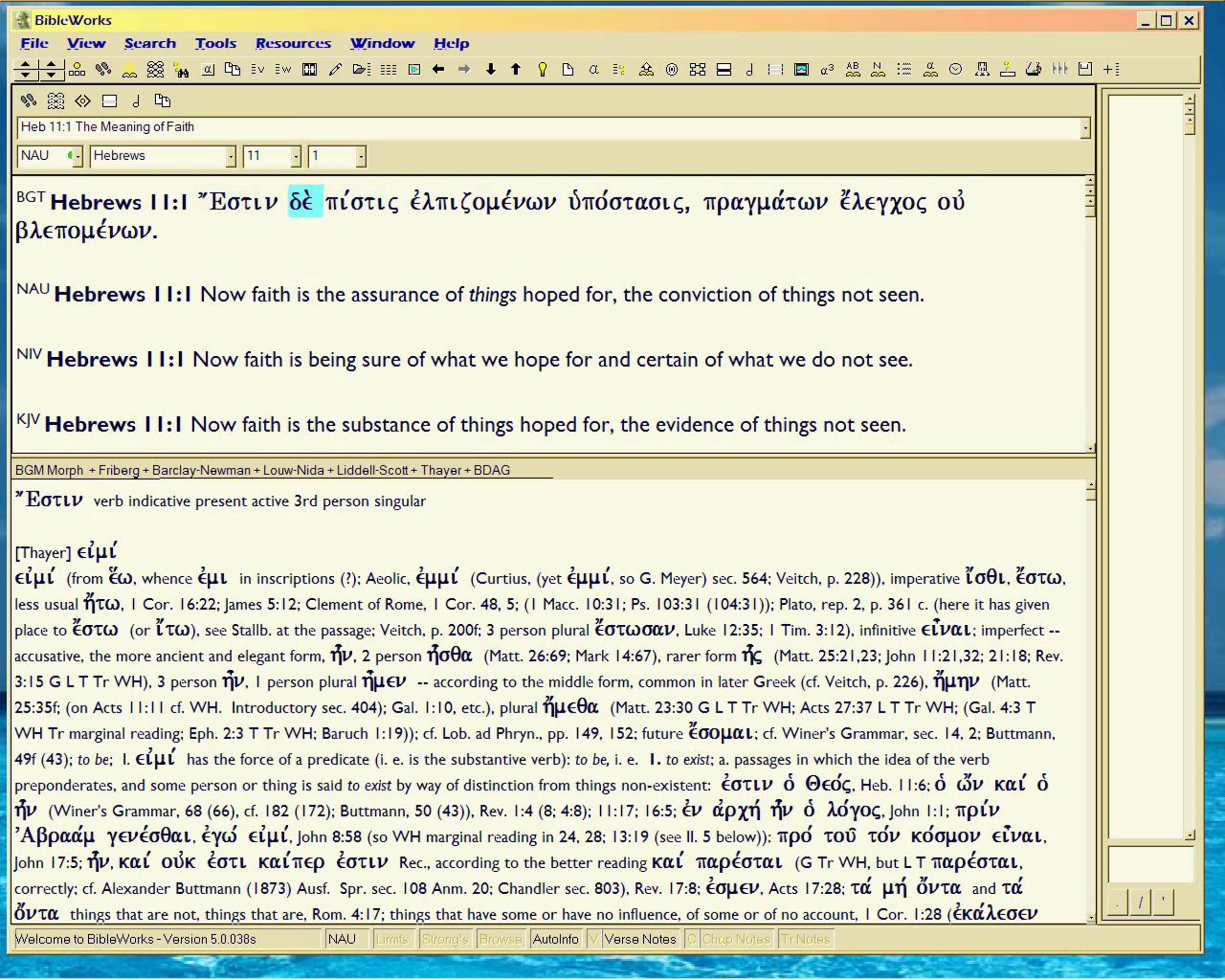Click the 'v' list icon in the toolbar

coord(258,70)
